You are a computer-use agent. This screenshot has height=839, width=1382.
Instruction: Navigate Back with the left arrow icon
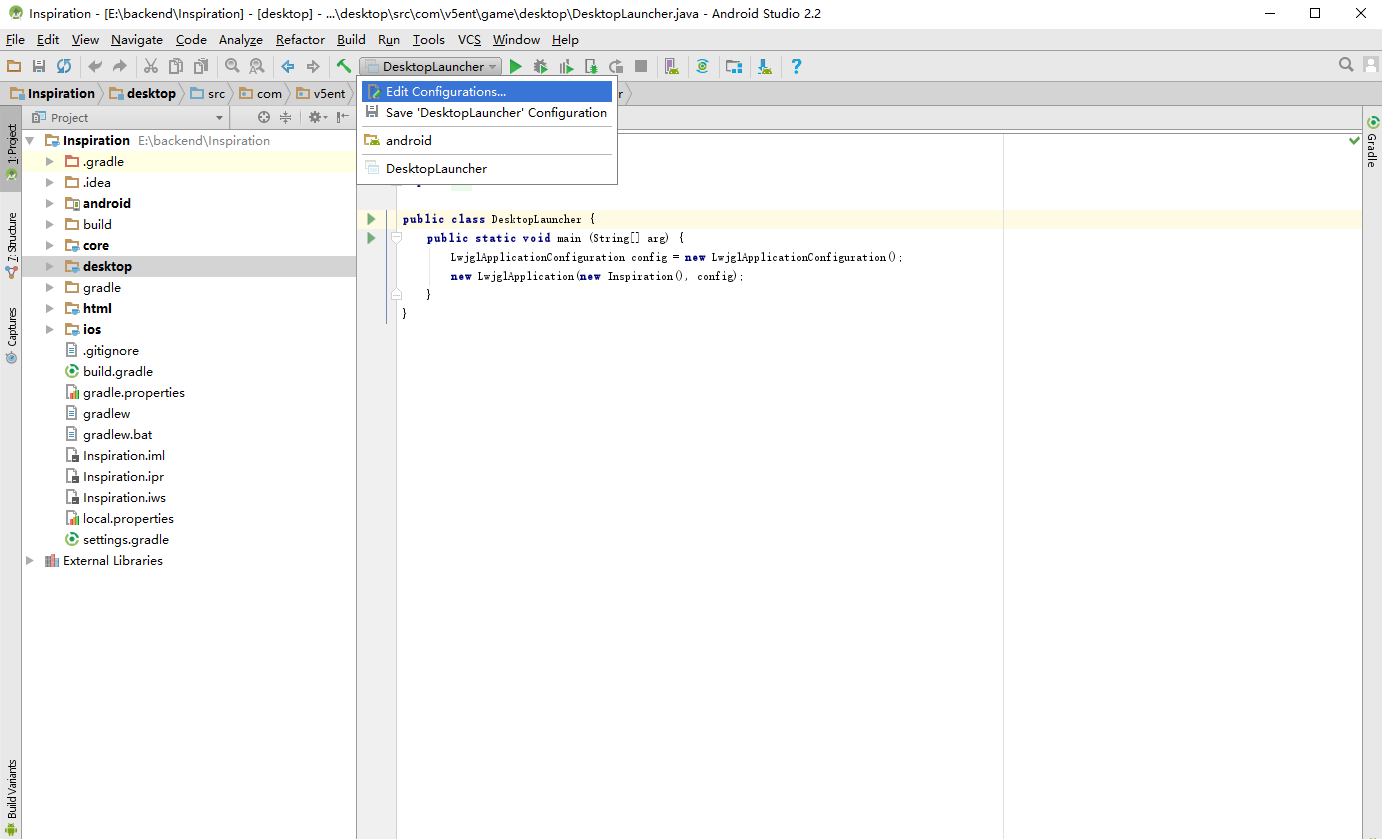coord(288,66)
